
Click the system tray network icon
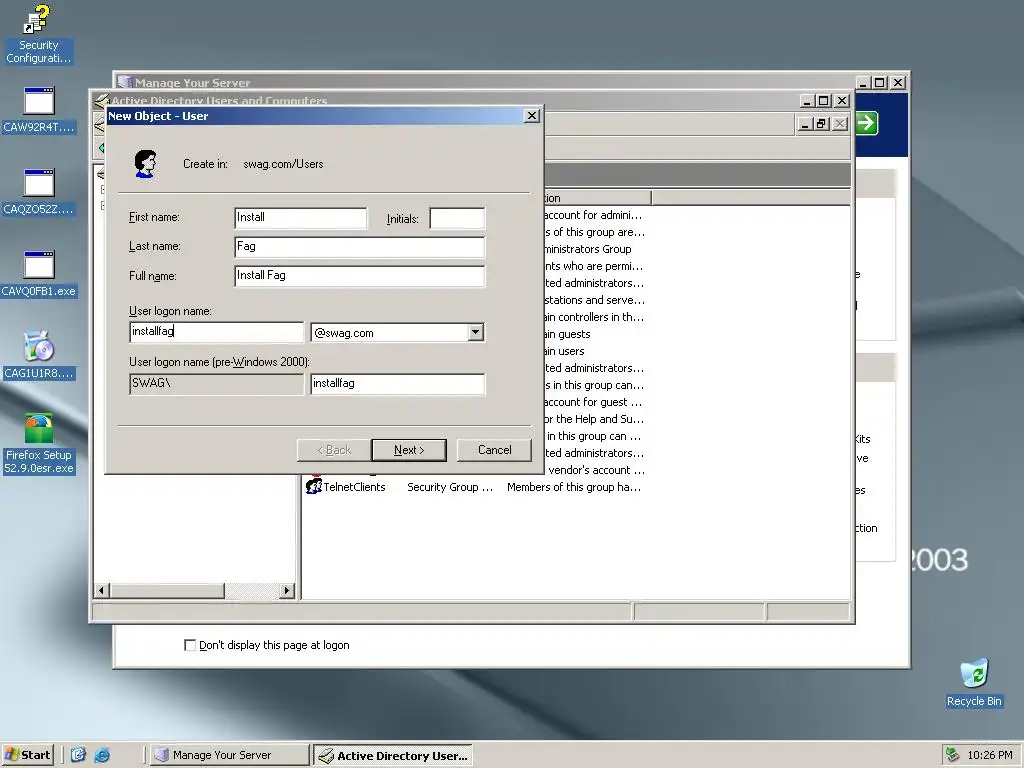click(x=953, y=755)
